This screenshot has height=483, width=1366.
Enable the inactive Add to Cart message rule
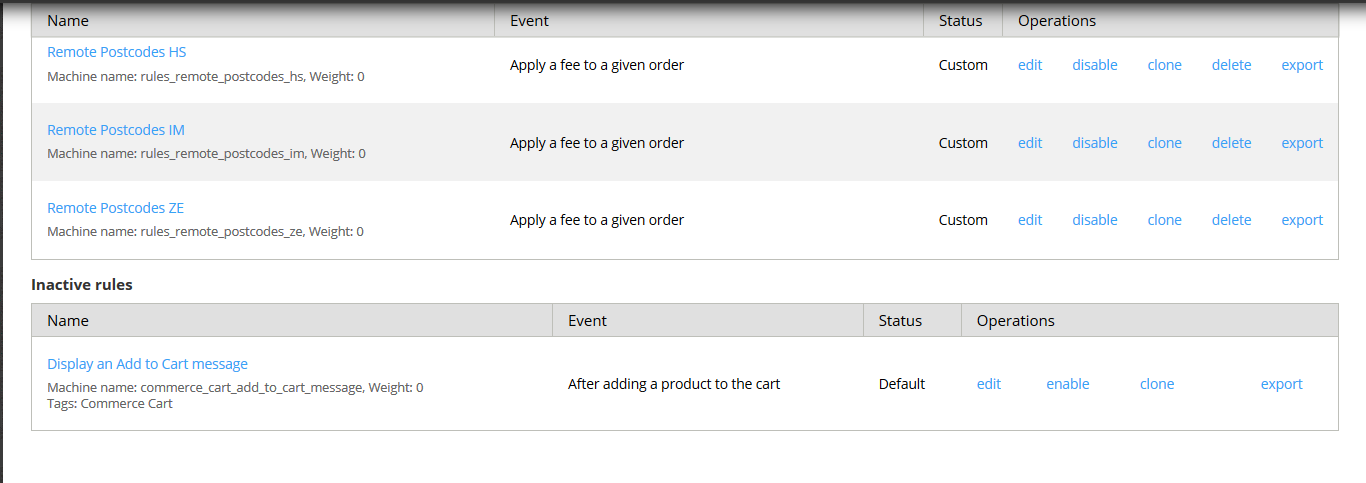[x=1068, y=384]
